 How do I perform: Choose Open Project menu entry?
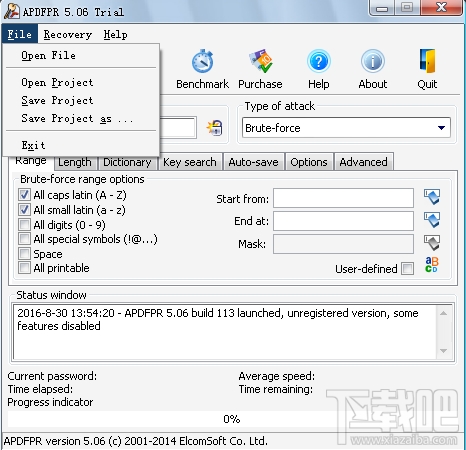(x=81, y=82)
